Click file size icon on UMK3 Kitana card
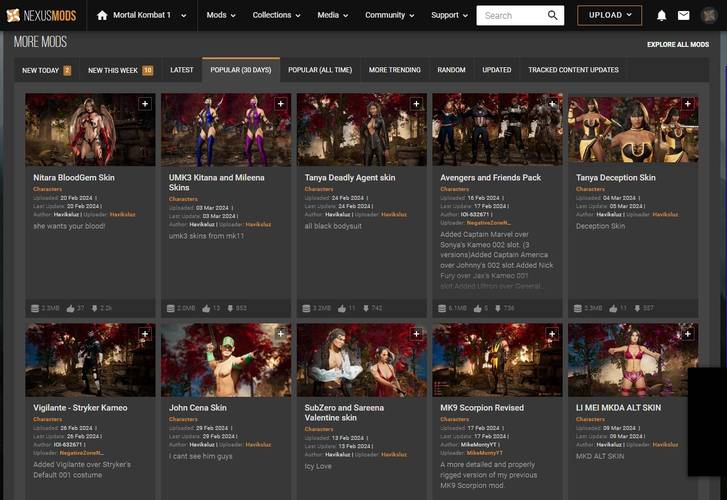Viewport: 727px width, 500px height. pyautogui.click(x=171, y=308)
